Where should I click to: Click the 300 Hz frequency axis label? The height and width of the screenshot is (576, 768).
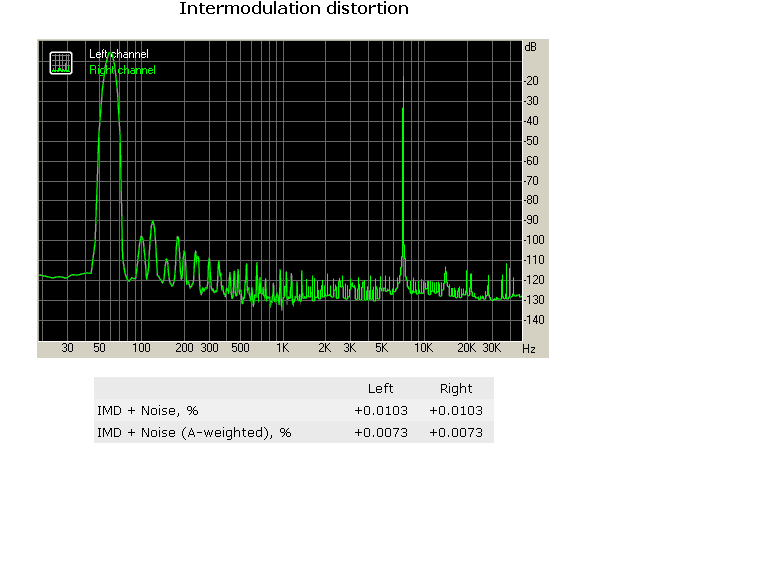pyautogui.click(x=210, y=348)
